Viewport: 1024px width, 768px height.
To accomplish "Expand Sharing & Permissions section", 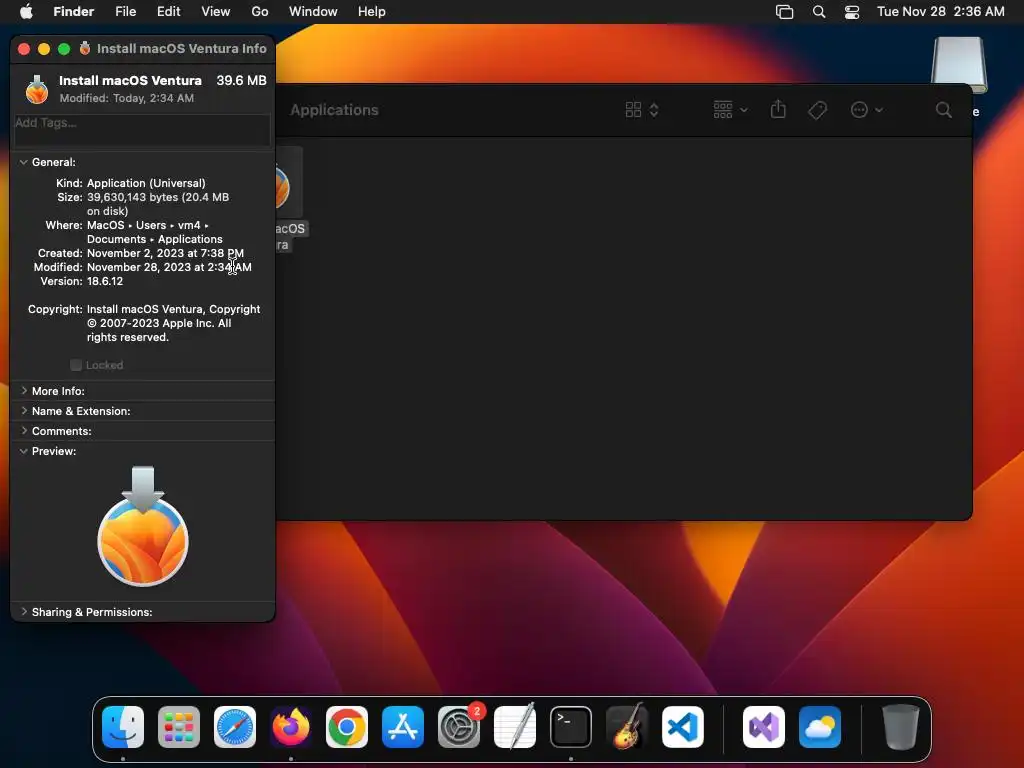I will 24,612.
